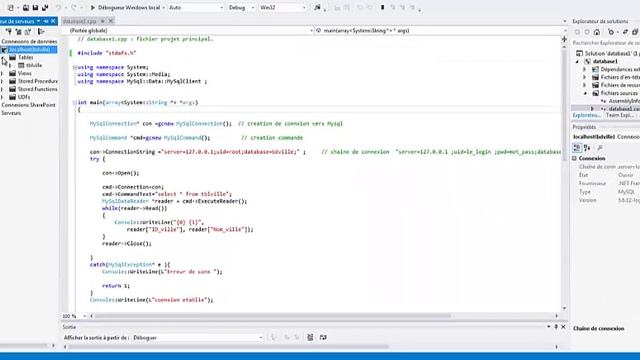Screen dimensions: 640x360
Task: Open the Déboguer output source dropdown
Action: 198,338
